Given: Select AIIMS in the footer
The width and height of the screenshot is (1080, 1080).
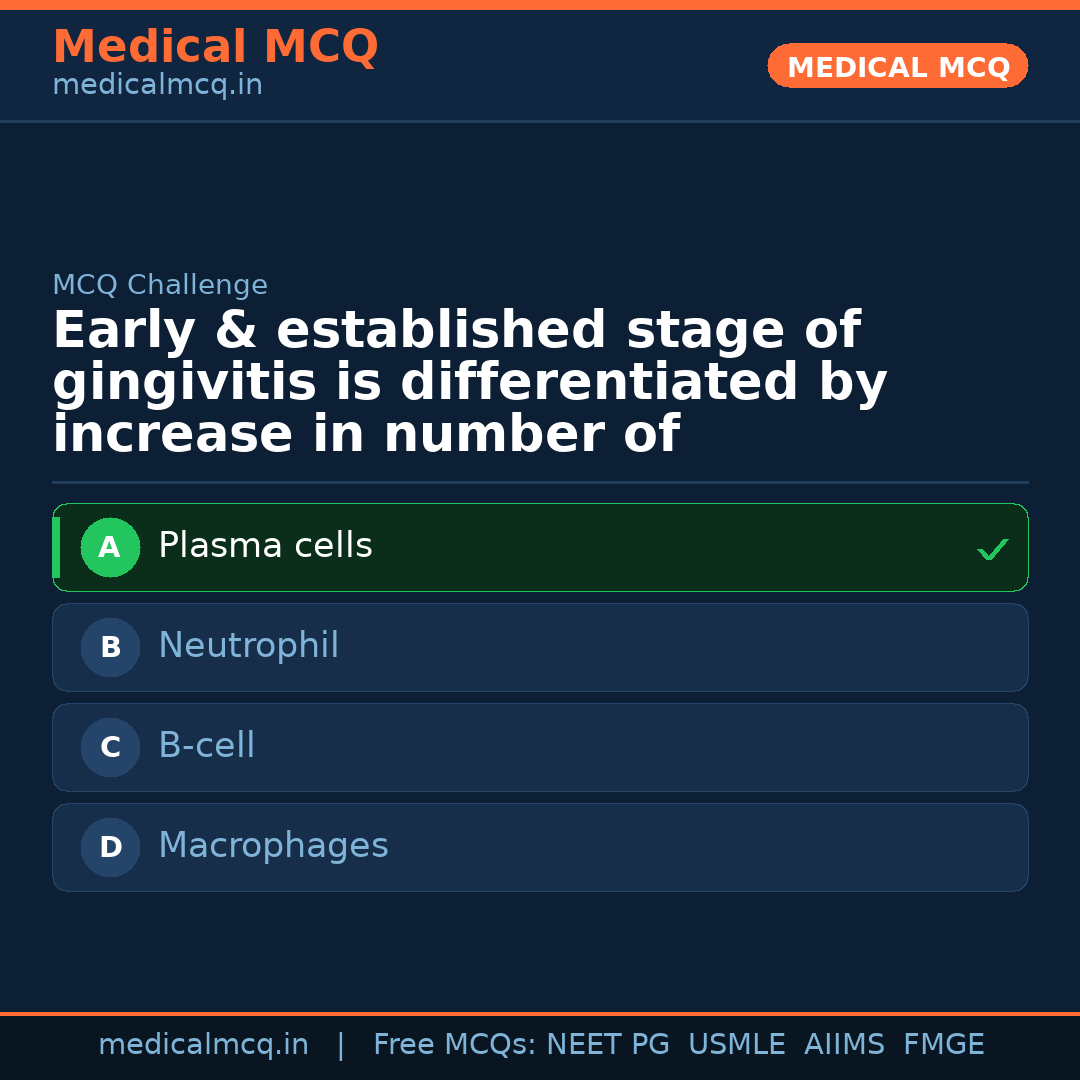Looking at the screenshot, I should click(844, 1045).
